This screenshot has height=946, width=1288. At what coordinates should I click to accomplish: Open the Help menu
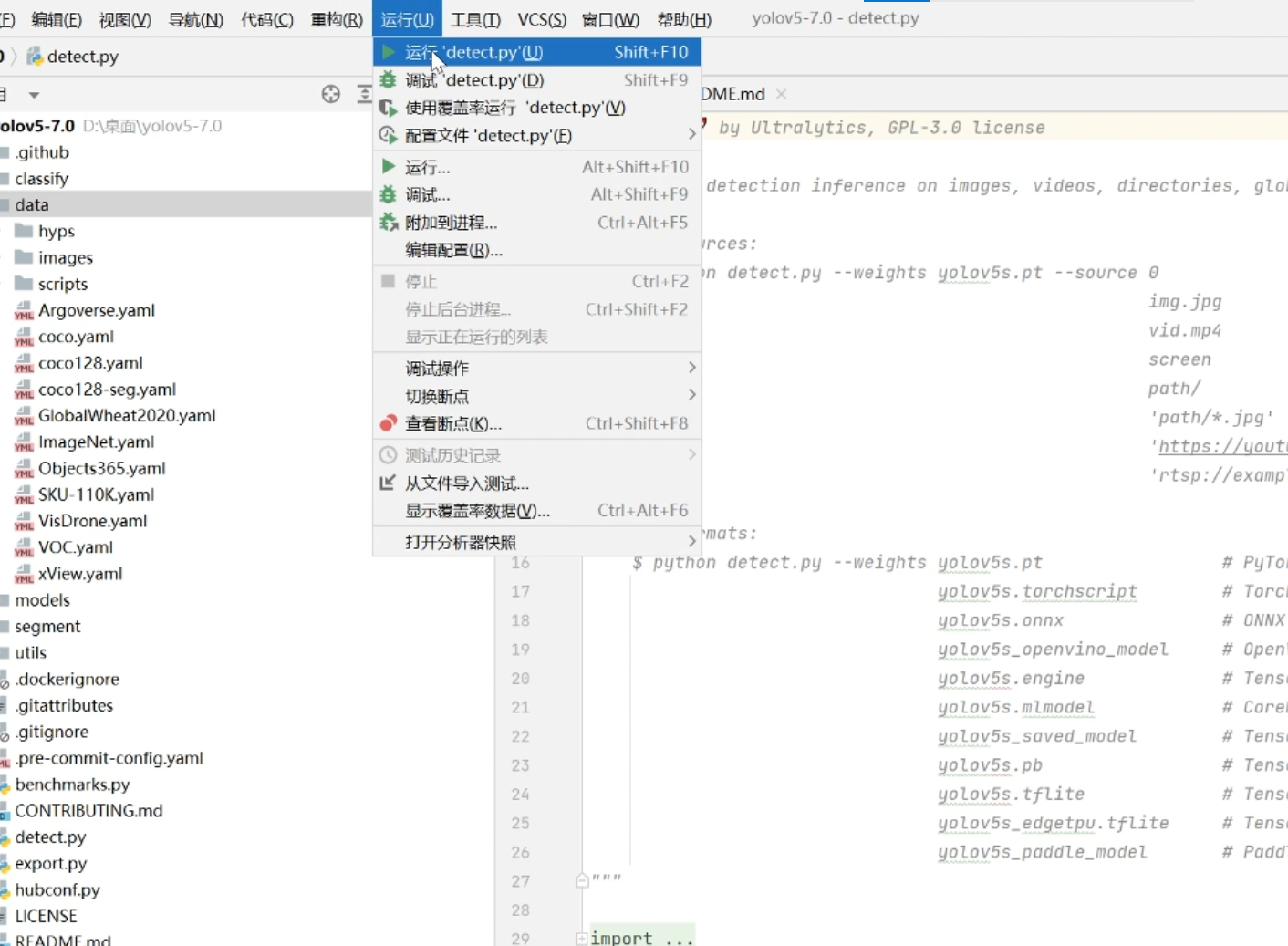(684, 19)
